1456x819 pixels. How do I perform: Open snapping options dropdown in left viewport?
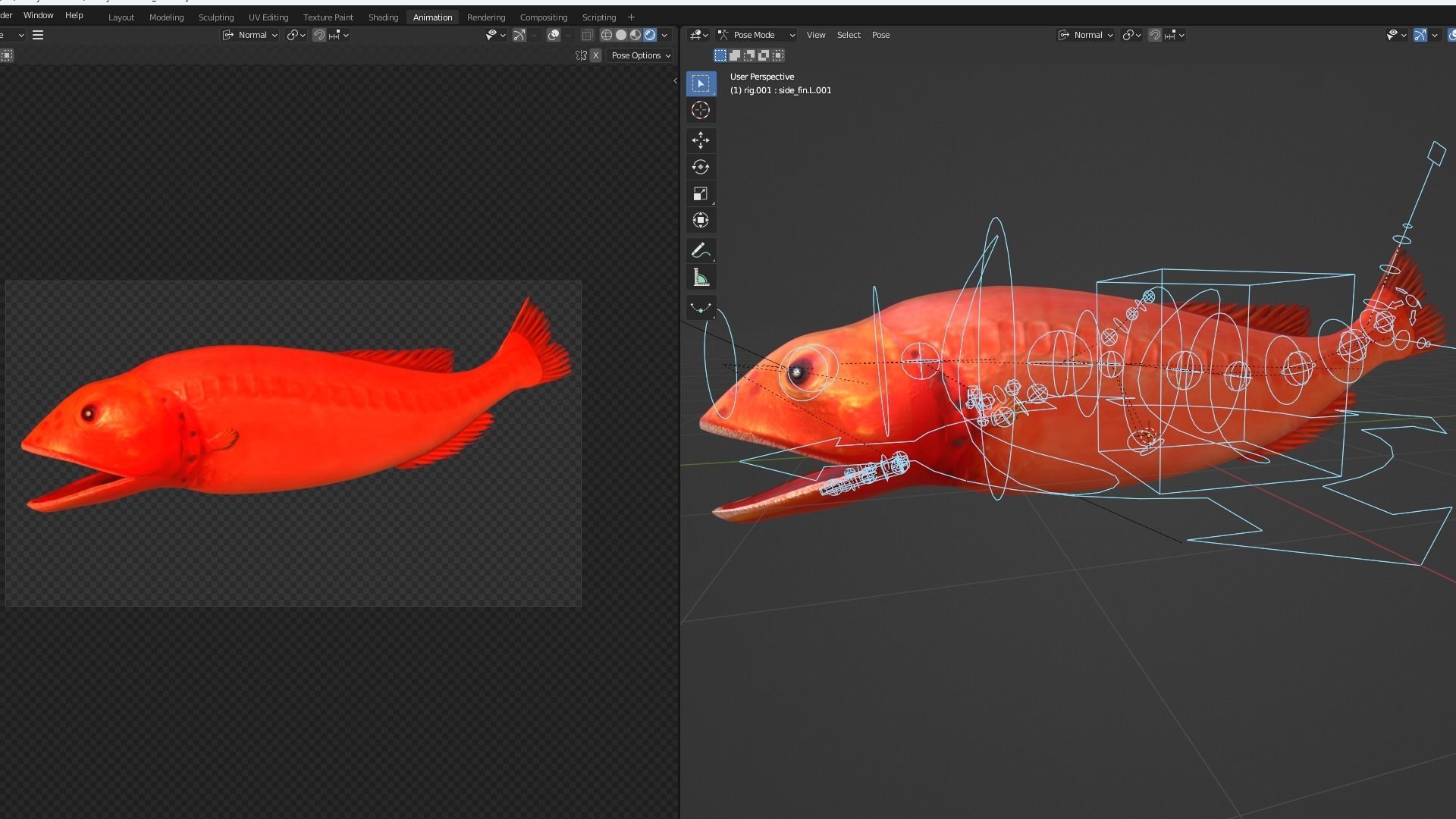pyautogui.click(x=339, y=35)
